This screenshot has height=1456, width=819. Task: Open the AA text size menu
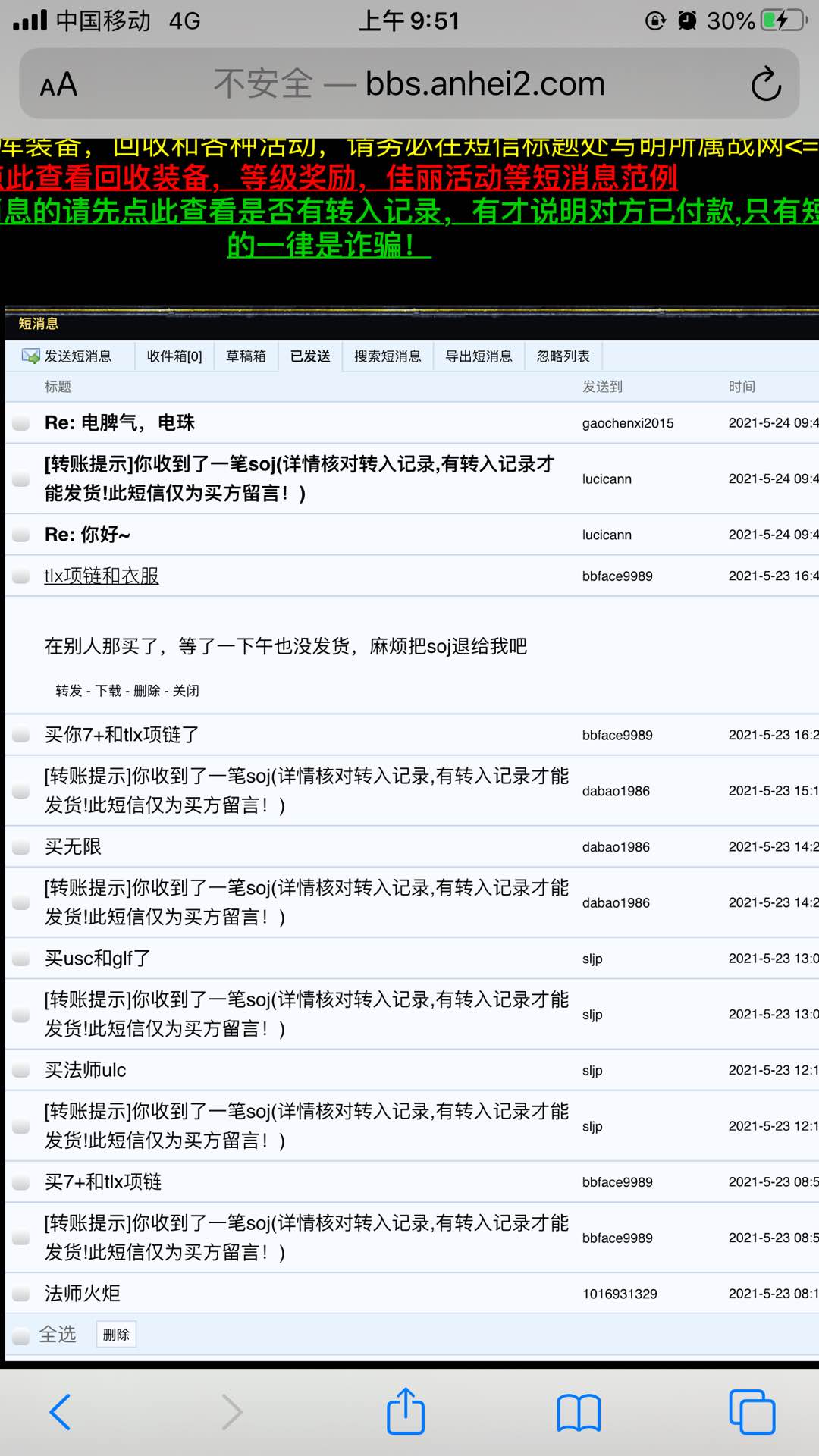pyautogui.click(x=58, y=84)
